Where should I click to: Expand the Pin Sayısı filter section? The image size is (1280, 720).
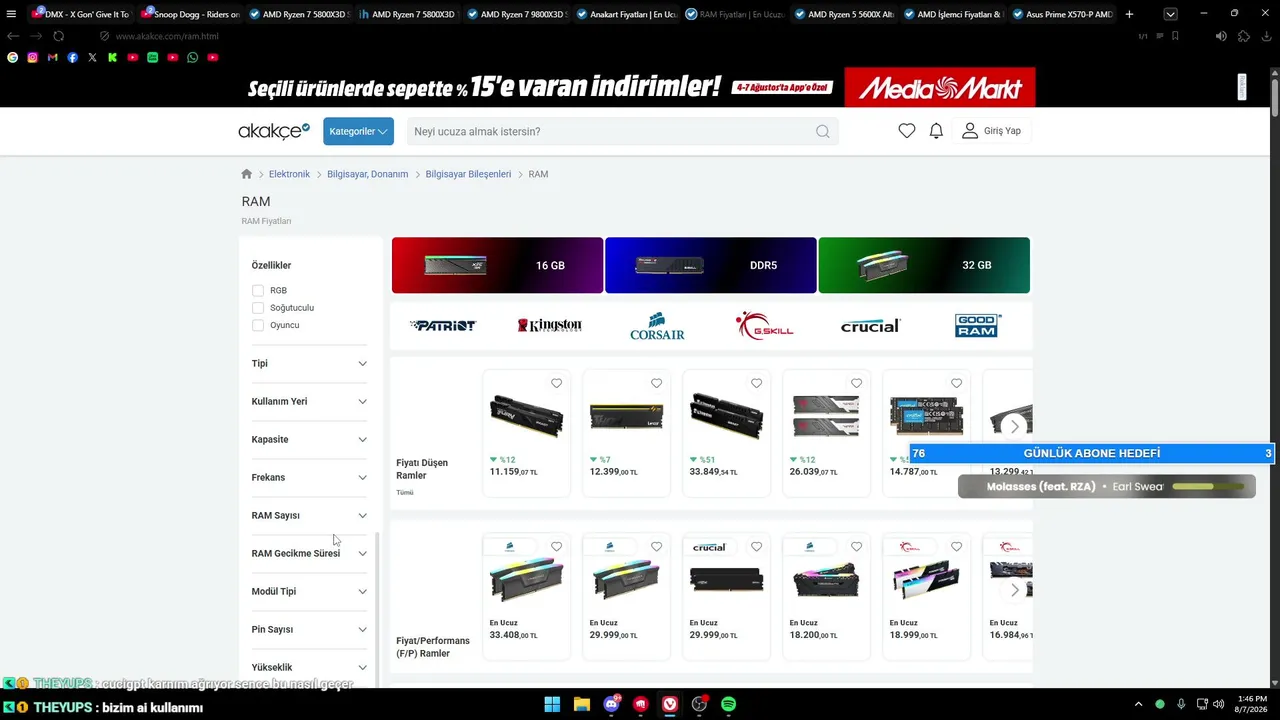pos(309,629)
